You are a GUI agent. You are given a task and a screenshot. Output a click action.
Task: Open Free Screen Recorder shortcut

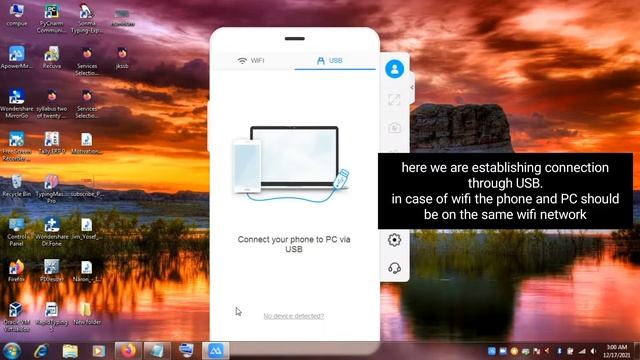tap(17, 146)
